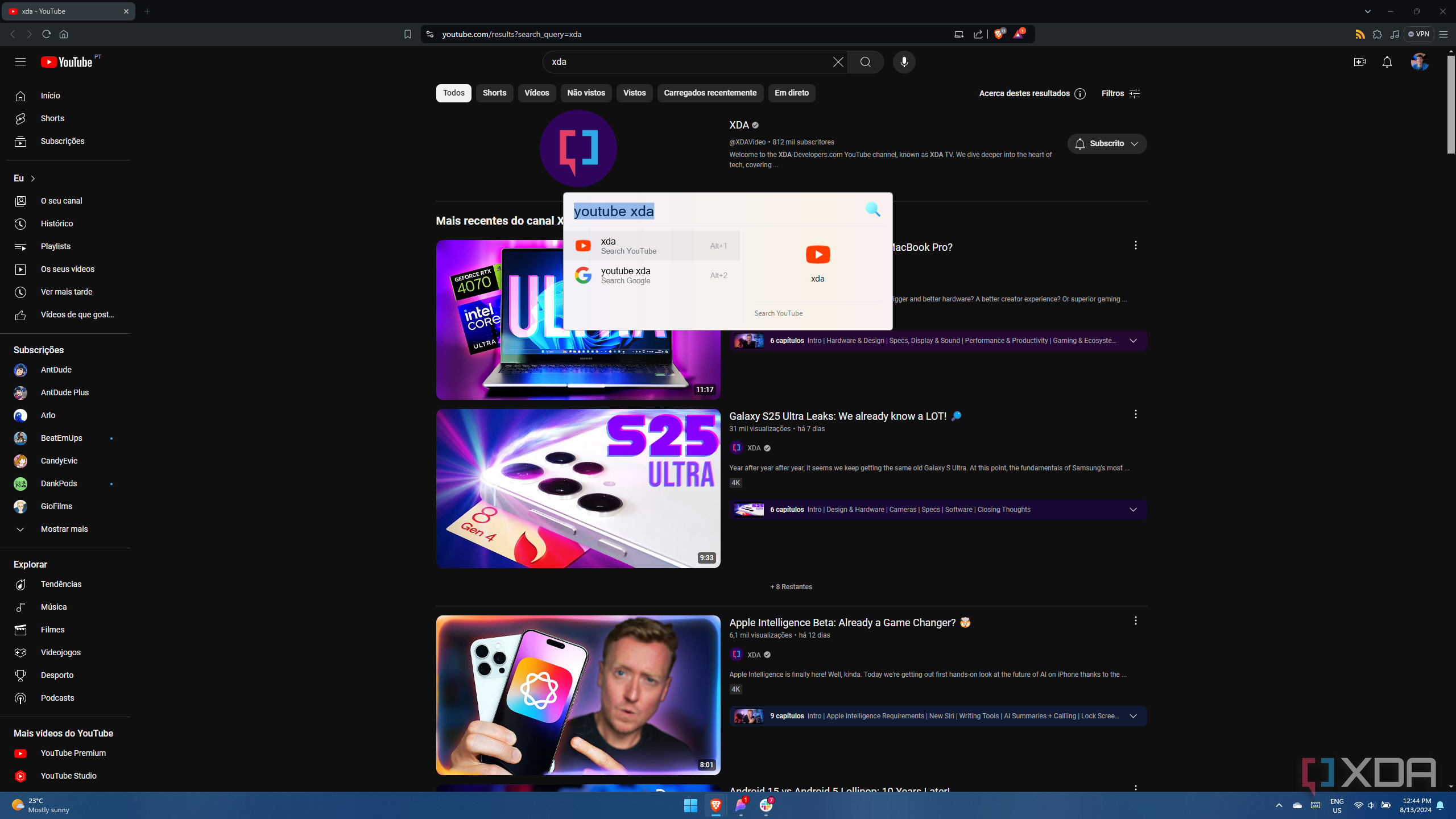Open YouTube notifications bell
The image size is (1456, 819).
(1387, 62)
